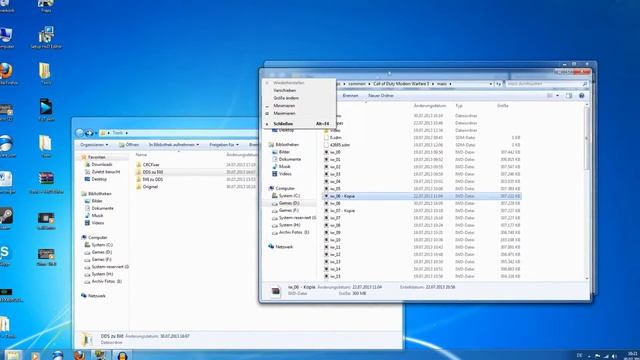Click the help icon in main window toolbar
The height and width of the screenshot is (360, 640).
582,96
